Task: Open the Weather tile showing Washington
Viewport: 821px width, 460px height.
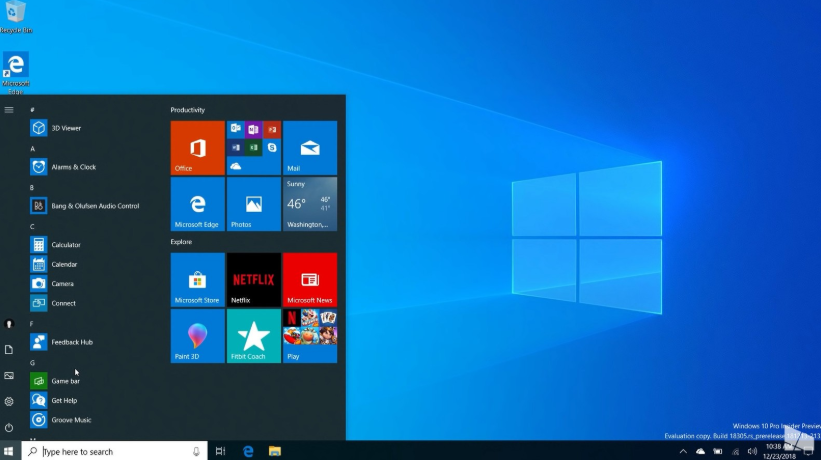Action: (310, 204)
